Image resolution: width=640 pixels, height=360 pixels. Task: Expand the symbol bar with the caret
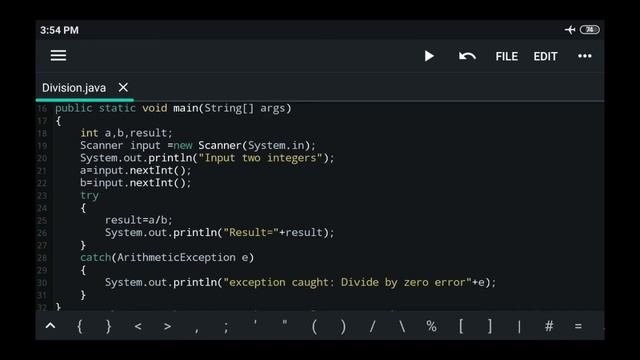coord(50,326)
